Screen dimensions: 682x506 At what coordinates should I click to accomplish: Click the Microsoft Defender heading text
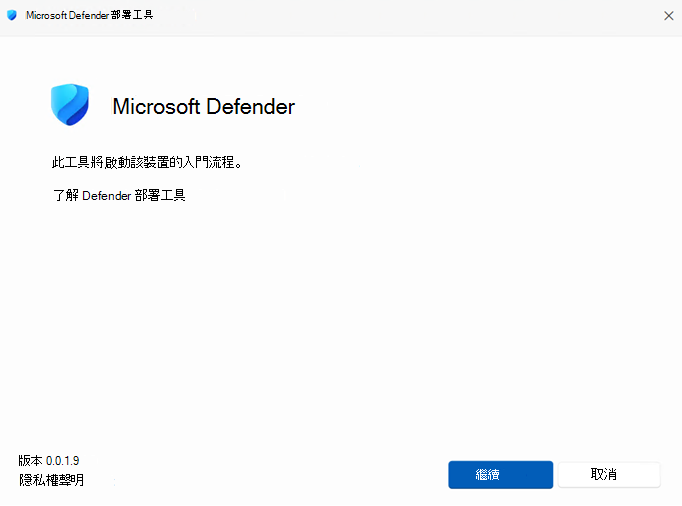204,107
